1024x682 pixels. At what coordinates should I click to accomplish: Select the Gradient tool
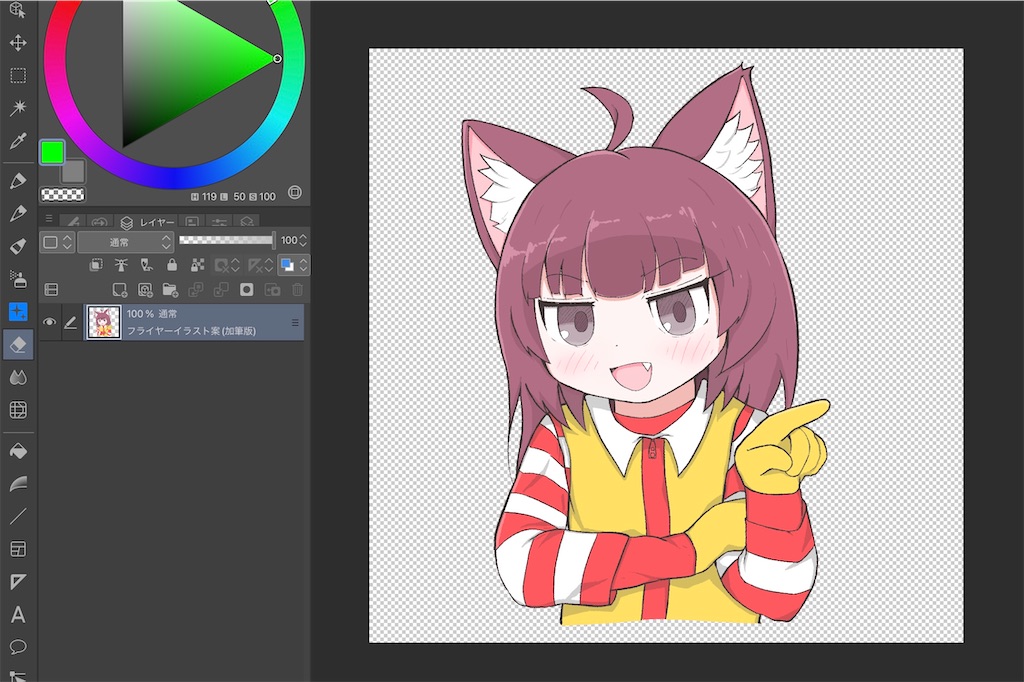18,483
